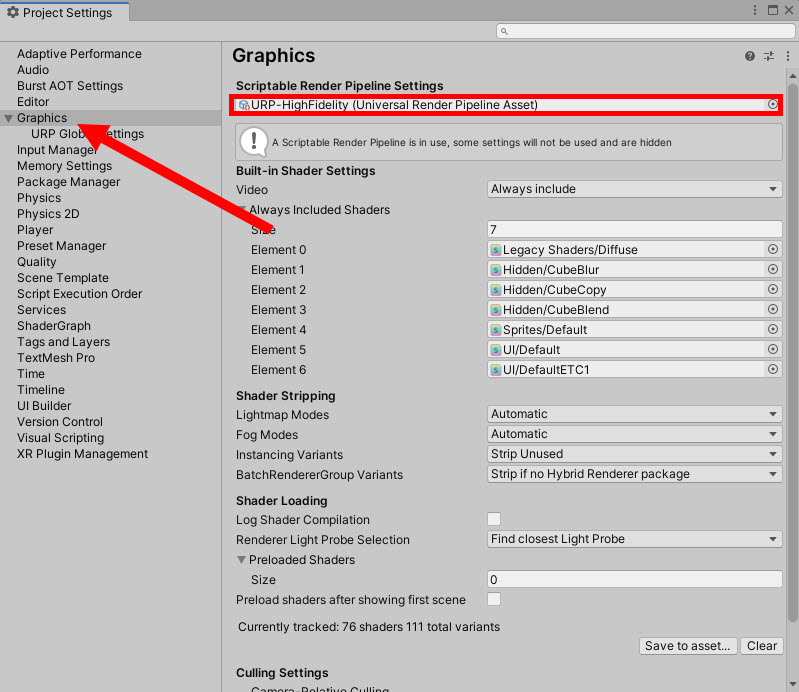
Task: Select Quality settings category
Action: pyautogui.click(x=37, y=262)
